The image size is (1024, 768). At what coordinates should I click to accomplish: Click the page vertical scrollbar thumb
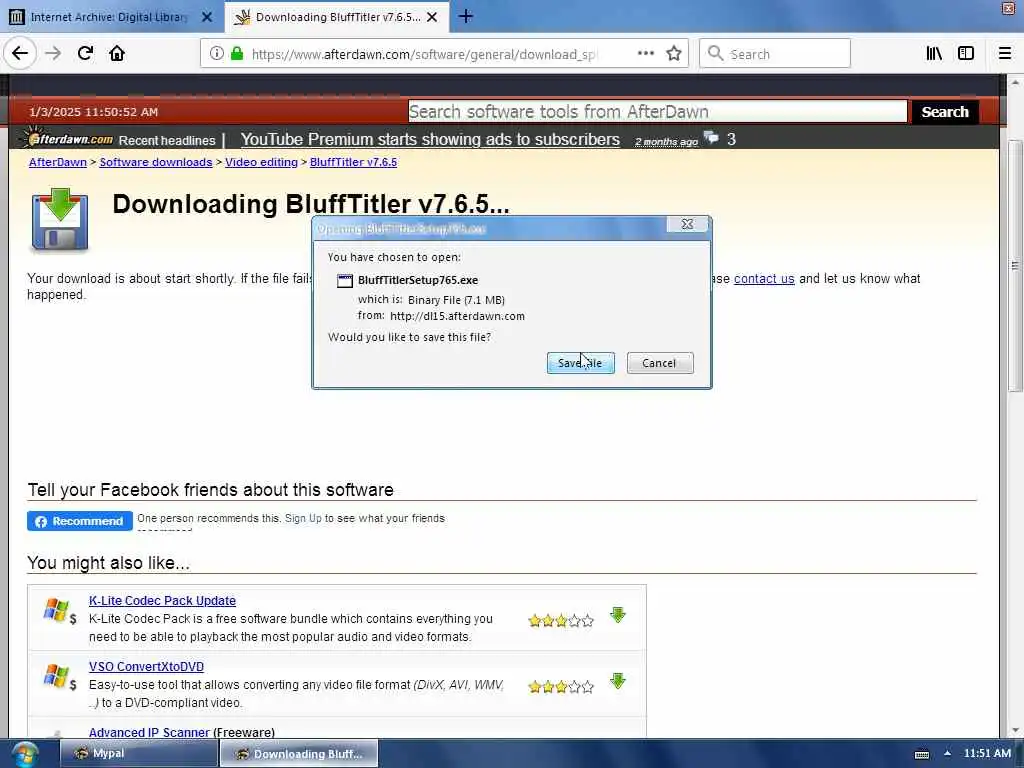point(1015,266)
